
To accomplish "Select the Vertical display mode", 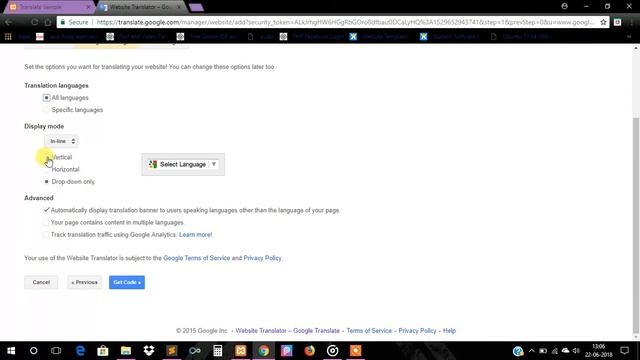I will pyautogui.click(x=47, y=157).
